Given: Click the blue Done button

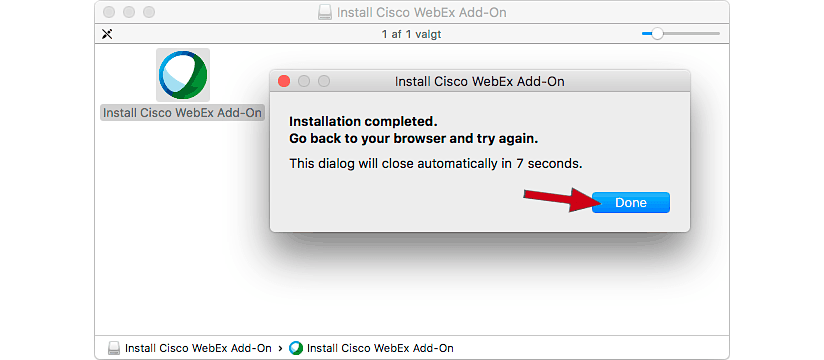Looking at the screenshot, I should [x=631, y=203].
